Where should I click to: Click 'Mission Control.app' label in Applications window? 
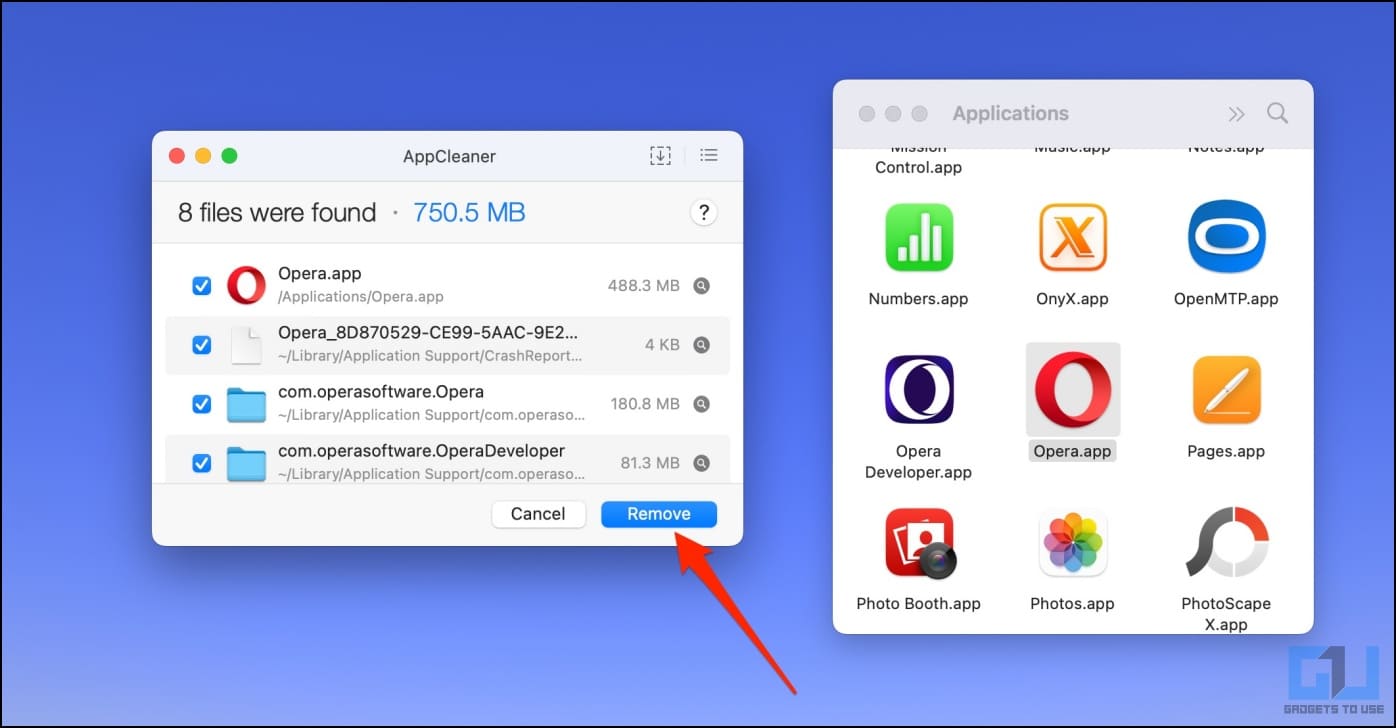918,160
